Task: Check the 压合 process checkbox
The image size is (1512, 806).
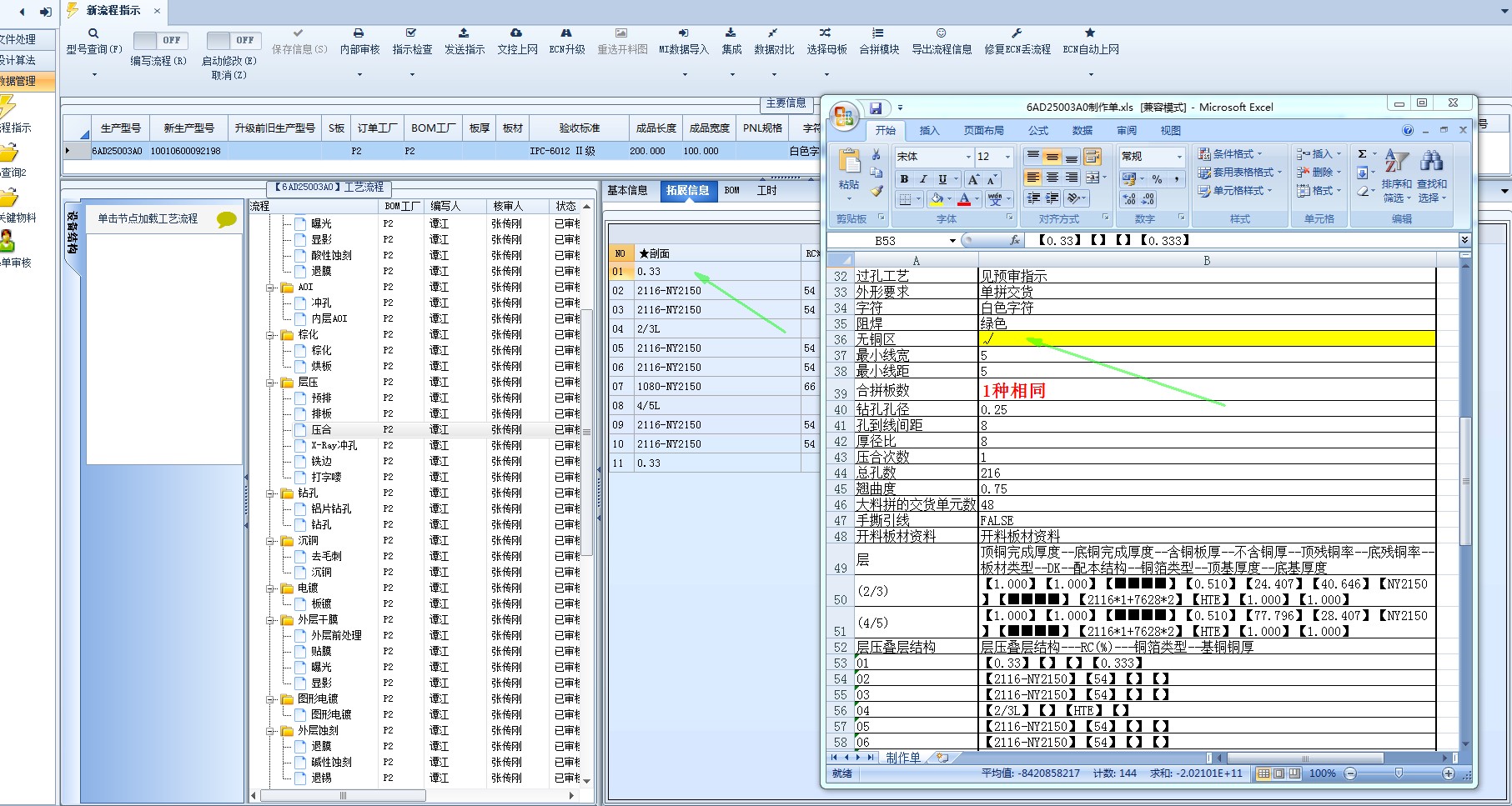Action: coord(299,430)
